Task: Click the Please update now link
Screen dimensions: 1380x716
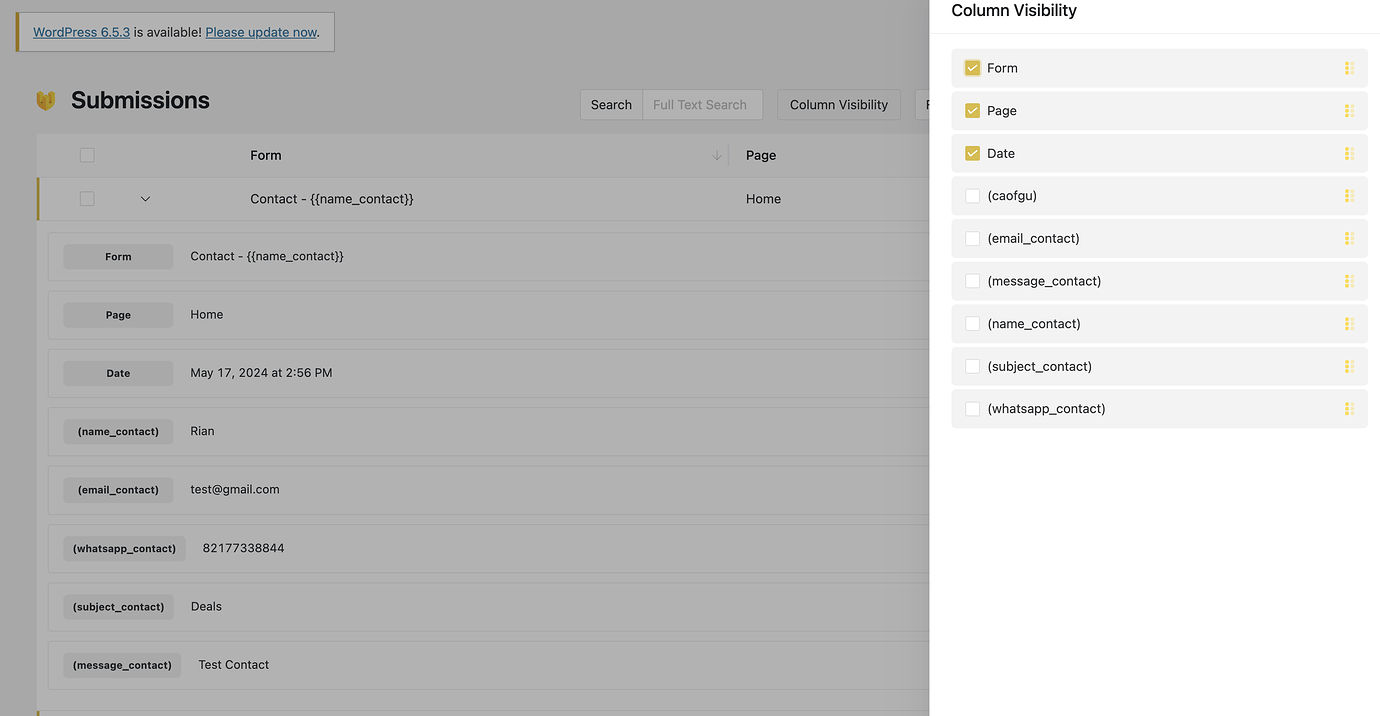Action: point(261,32)
